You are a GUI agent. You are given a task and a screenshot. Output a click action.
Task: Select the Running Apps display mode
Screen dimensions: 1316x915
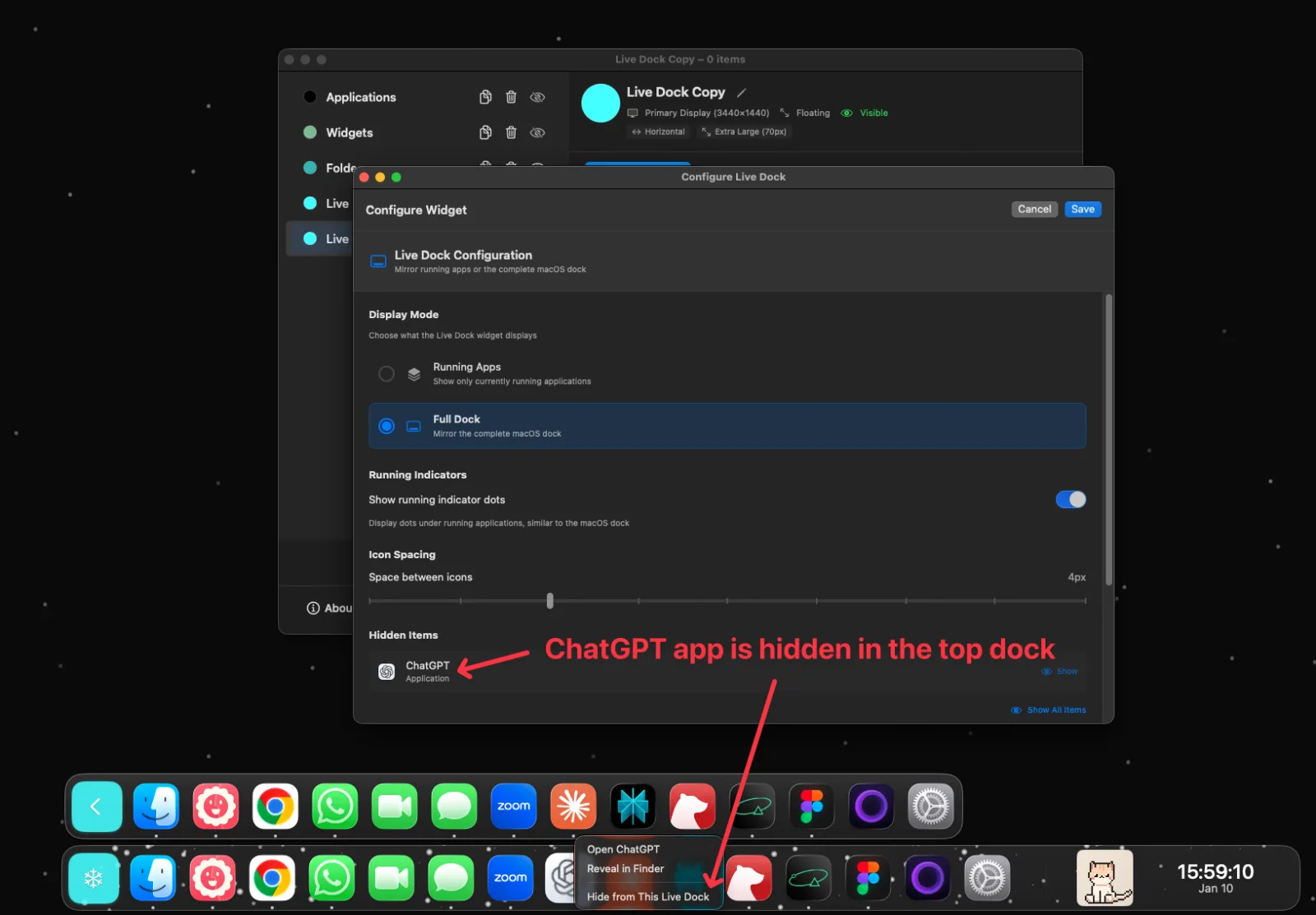pyautogui.click(x=727, y=374)
